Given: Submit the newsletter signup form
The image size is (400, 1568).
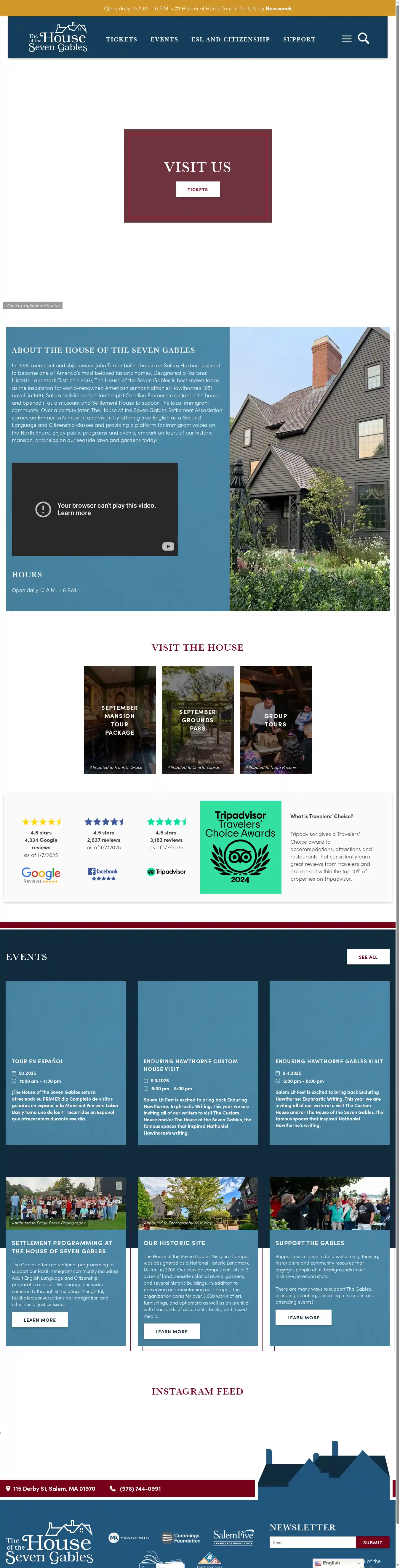Looking at the screenshot, I should [373, 1542].
